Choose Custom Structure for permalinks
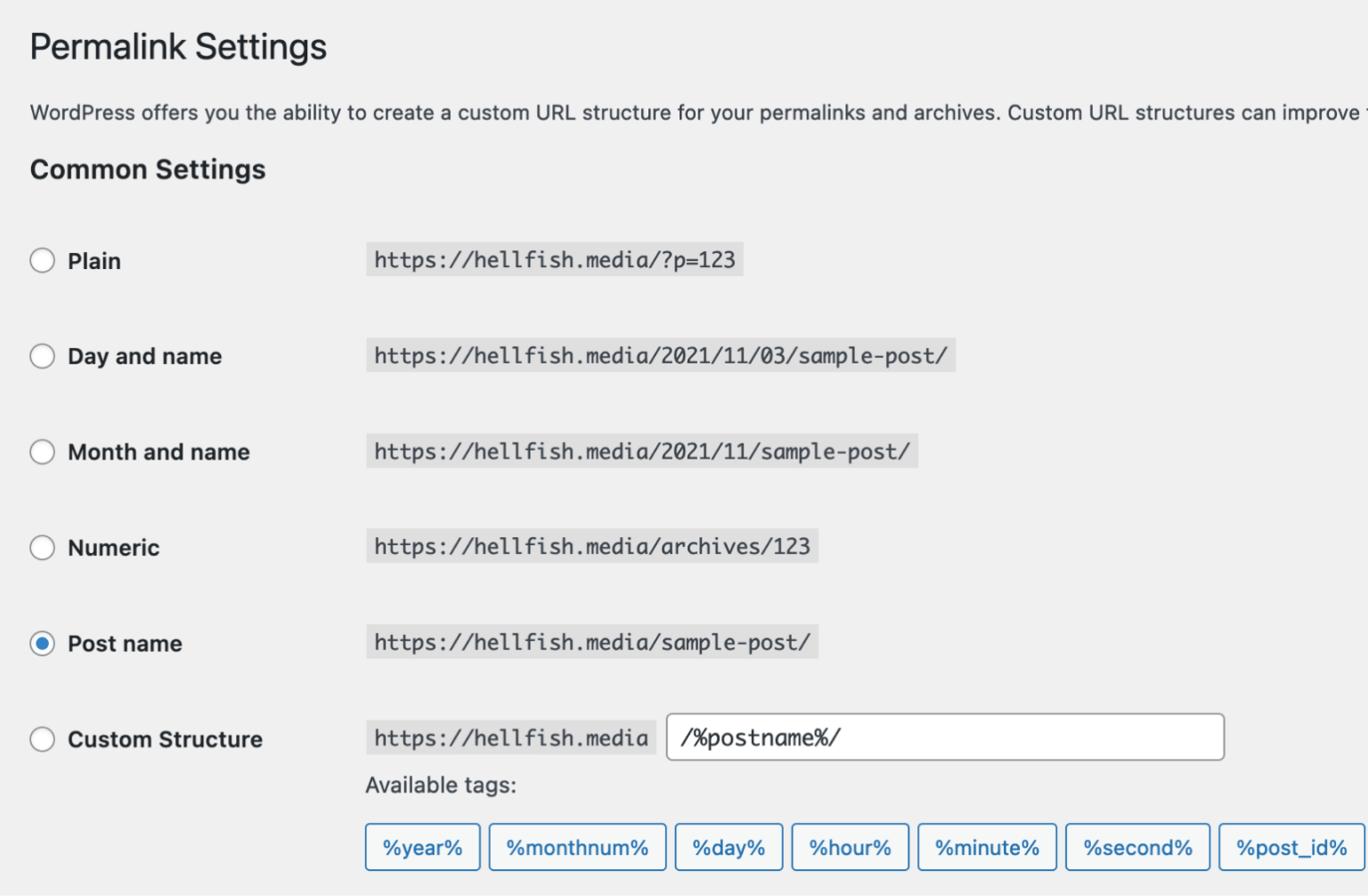The width and height of the screenshot is (1368, 896). (x=42, y=738)
